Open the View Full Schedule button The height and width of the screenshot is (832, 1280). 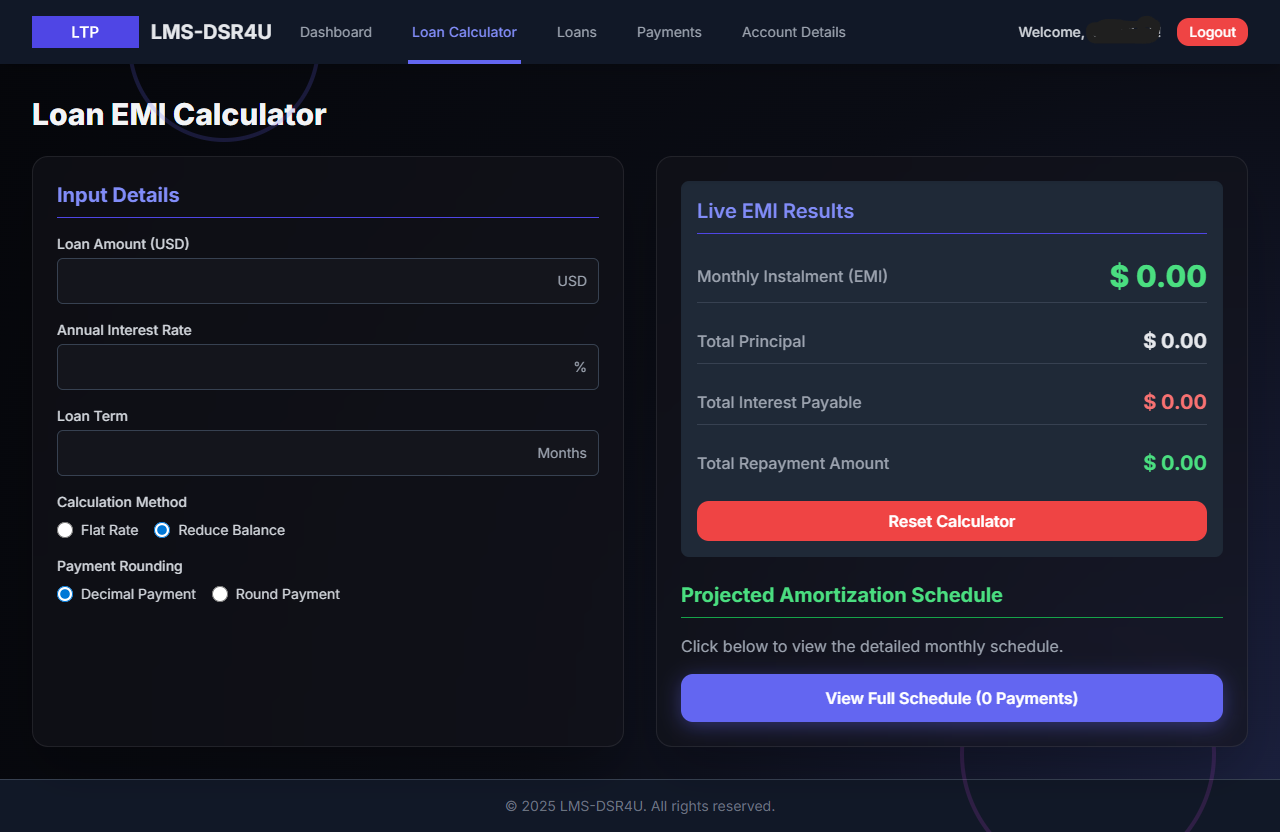[951, 697]
